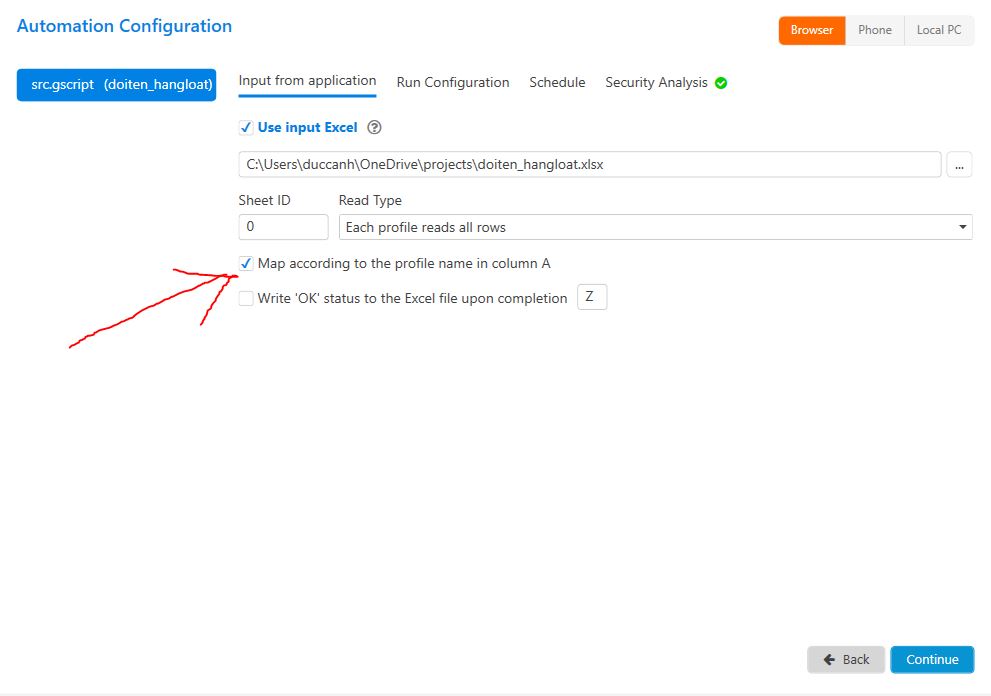
Task: Select Local PC as the run target
Action: tap(938, 30)
